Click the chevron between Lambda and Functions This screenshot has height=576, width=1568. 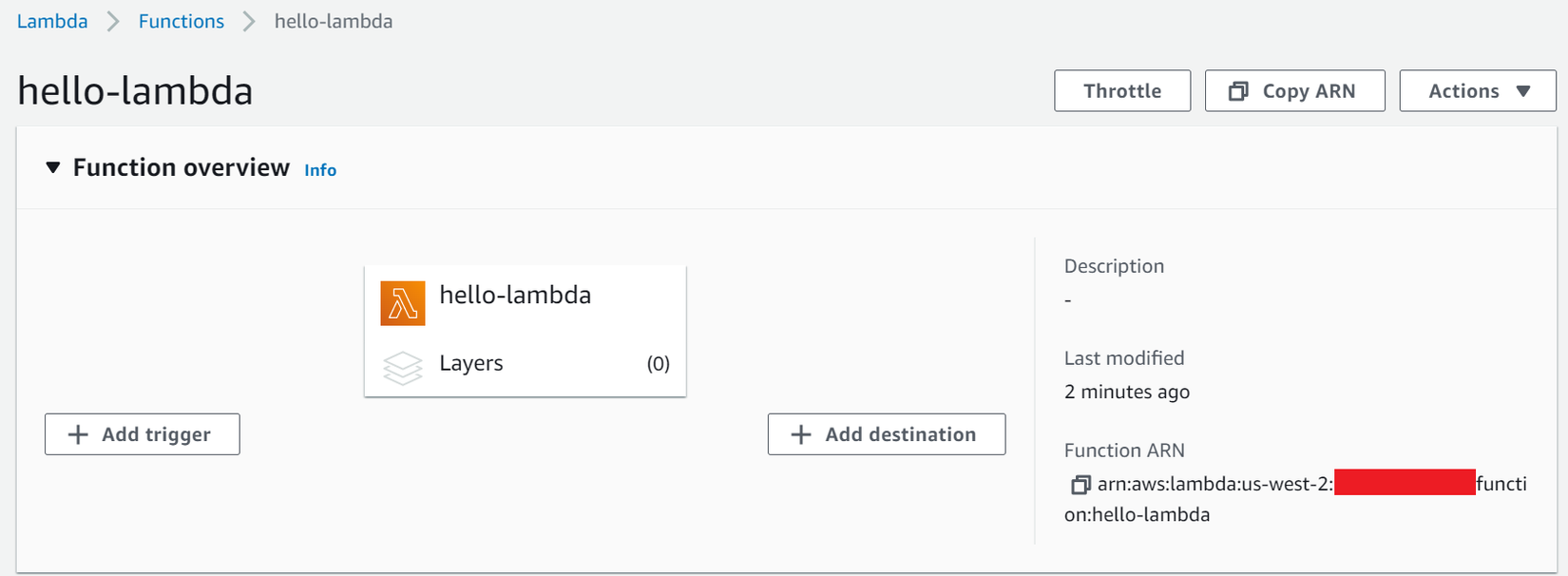point(113,22)
